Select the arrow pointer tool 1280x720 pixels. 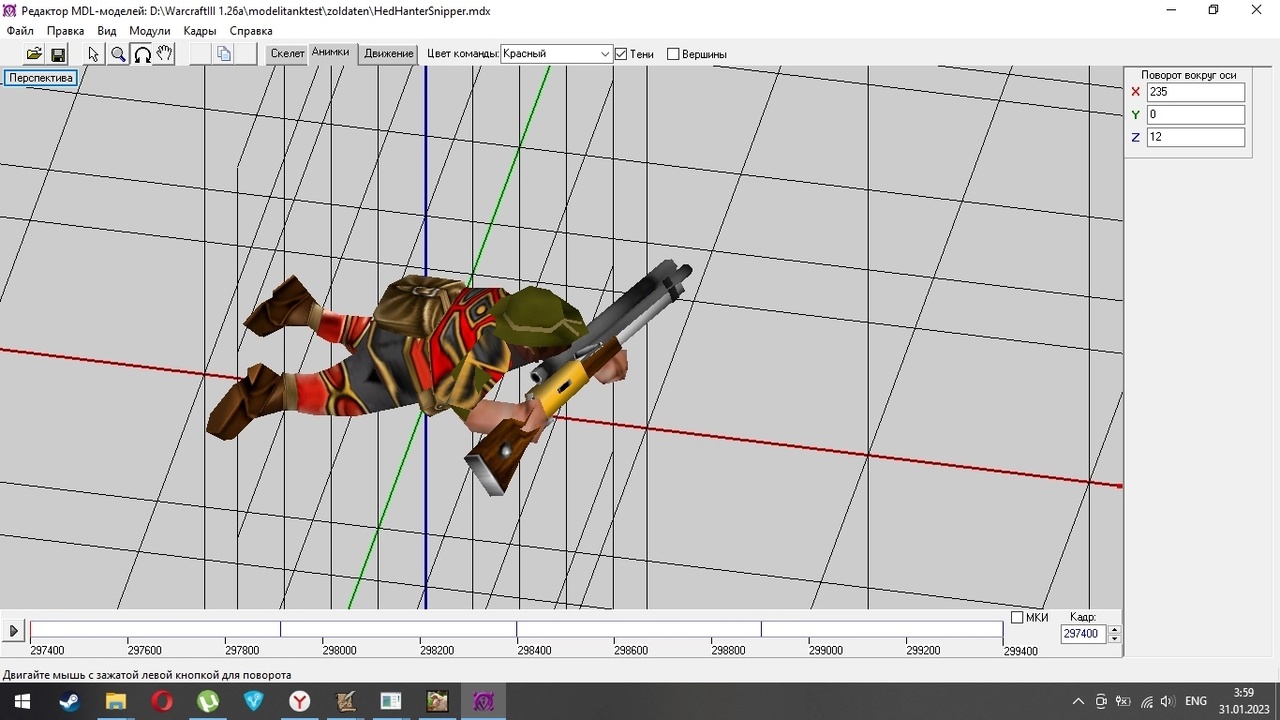pos(94,54)
